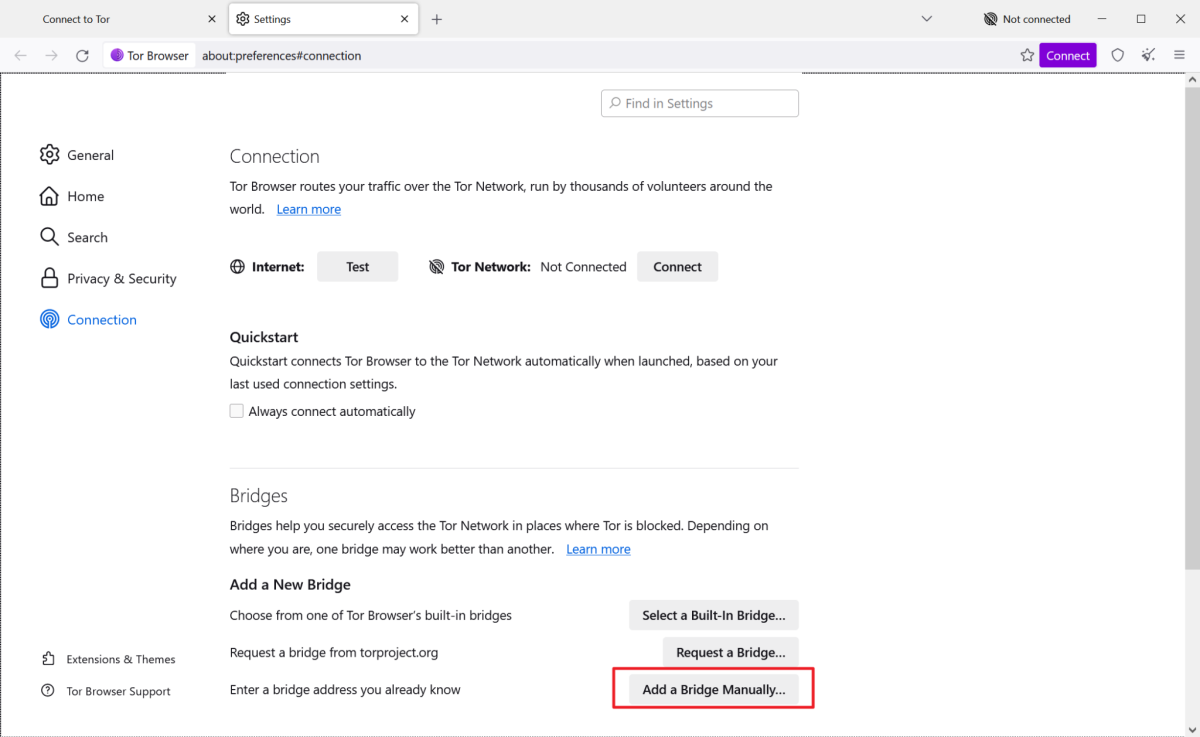Click the back navigation arrow
Image resolution: width=1200 pixels, height=737 pixels.
click(x=21, y=56)
